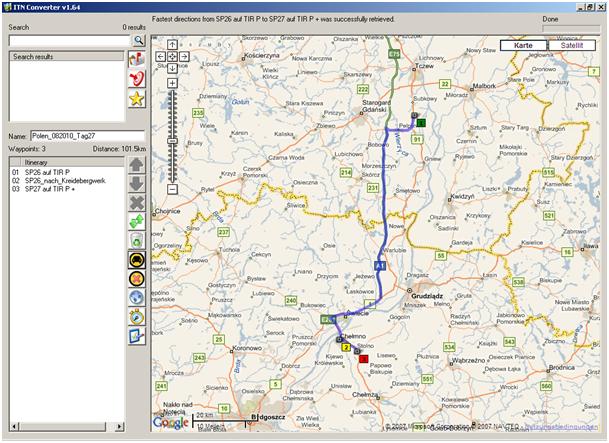Click the Wąbrzeźno town label on map
Viewport: 609px width, 443px height.
[470, 360]
